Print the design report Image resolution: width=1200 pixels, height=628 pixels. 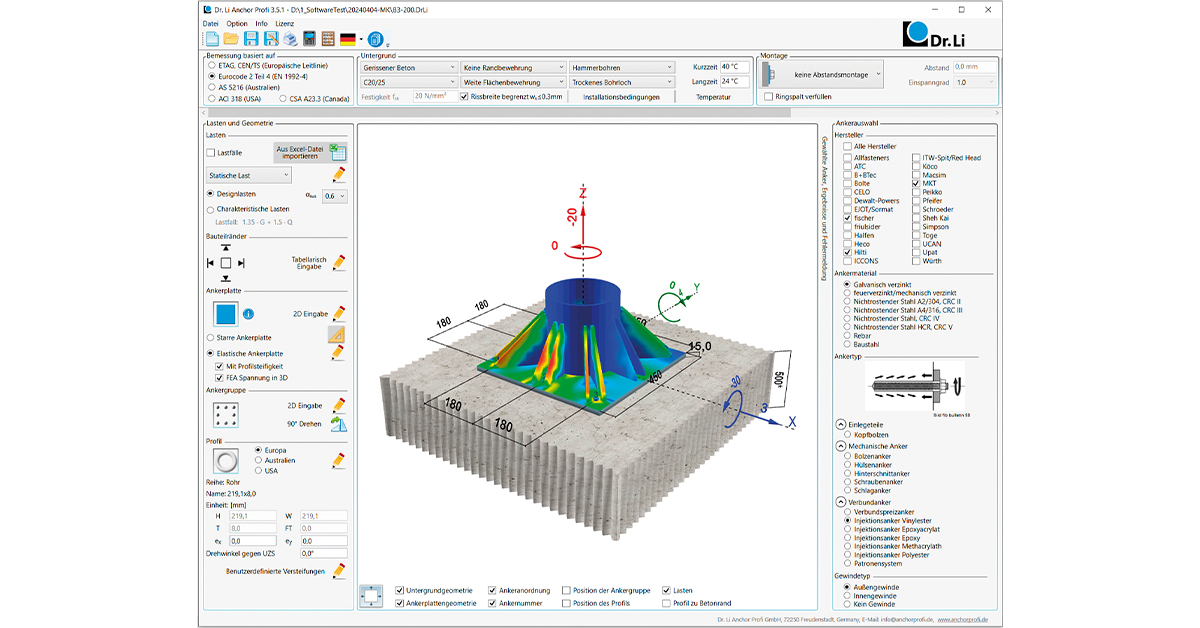(289, 39)
